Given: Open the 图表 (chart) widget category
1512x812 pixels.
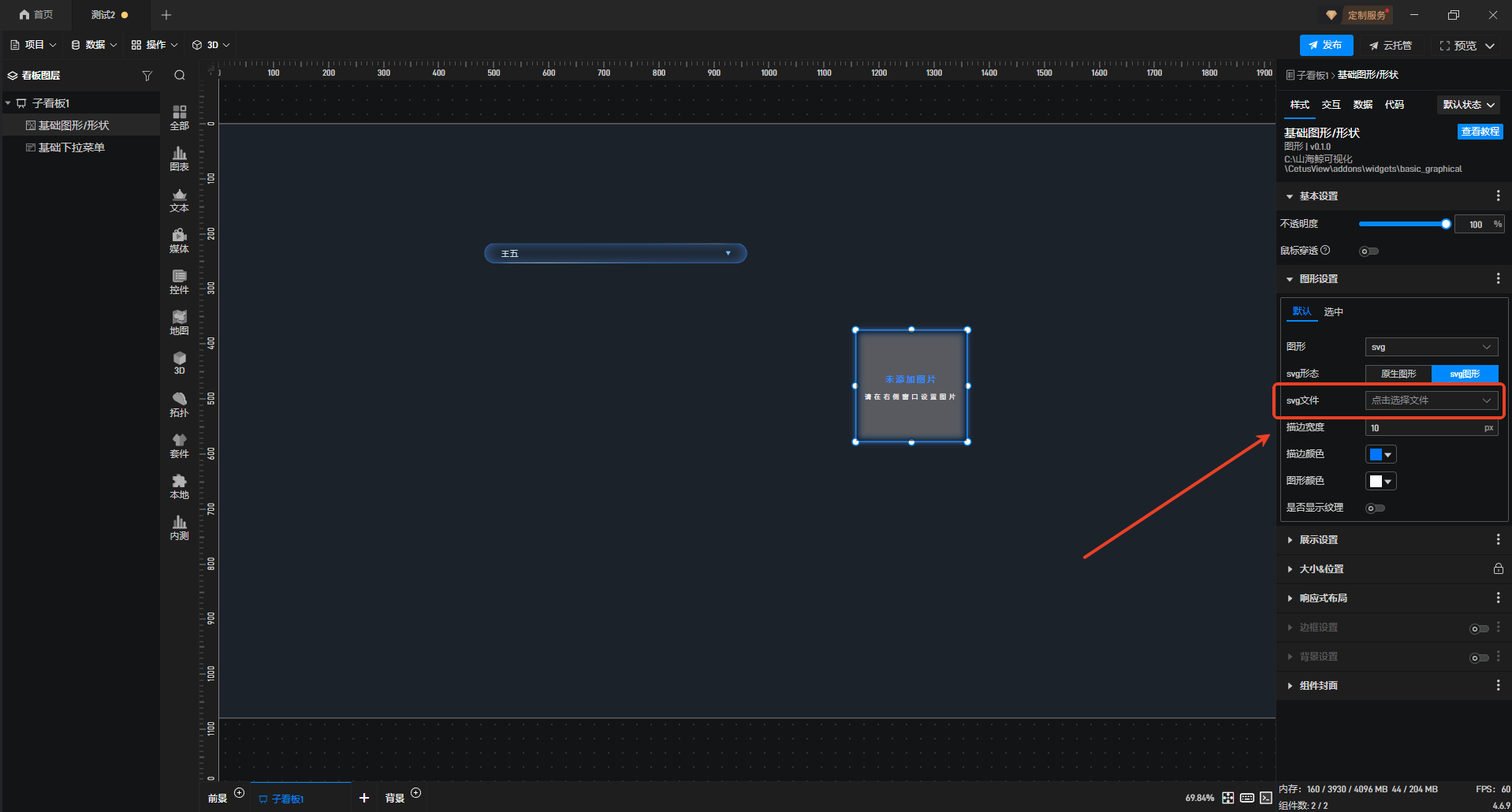Looking at the screenshot, I should pyautogui.click(x=179, y=158).
